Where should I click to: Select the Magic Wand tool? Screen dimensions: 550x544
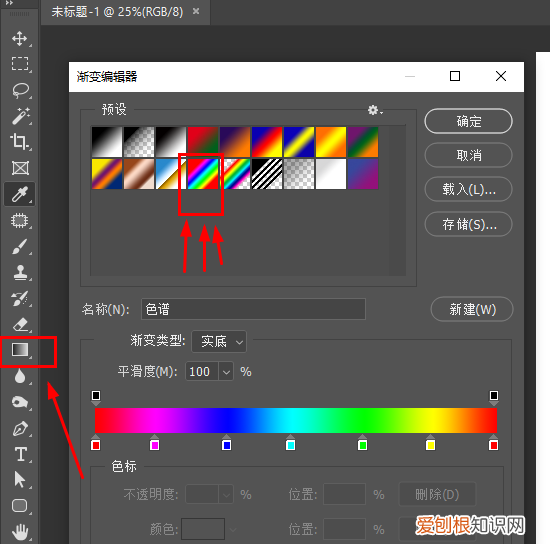pyautogui.click(x=20, y=116)
